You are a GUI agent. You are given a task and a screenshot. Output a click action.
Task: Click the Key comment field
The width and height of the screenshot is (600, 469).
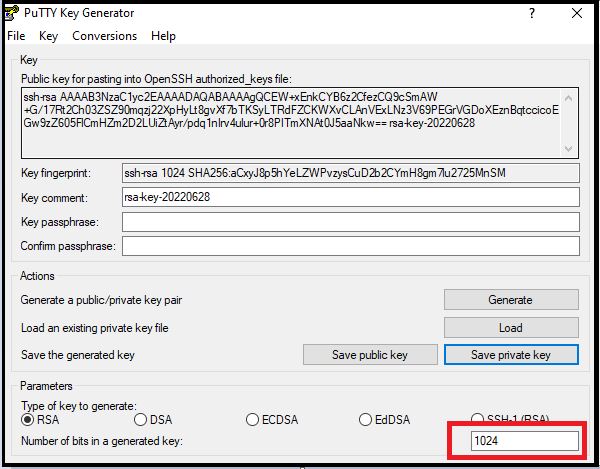351,197
